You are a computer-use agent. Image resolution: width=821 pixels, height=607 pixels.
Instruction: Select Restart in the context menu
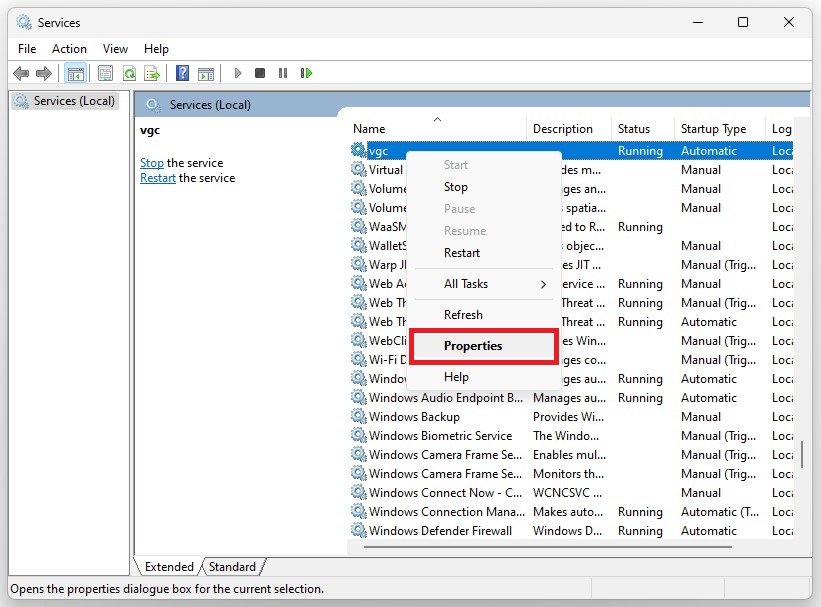[462, 253]
